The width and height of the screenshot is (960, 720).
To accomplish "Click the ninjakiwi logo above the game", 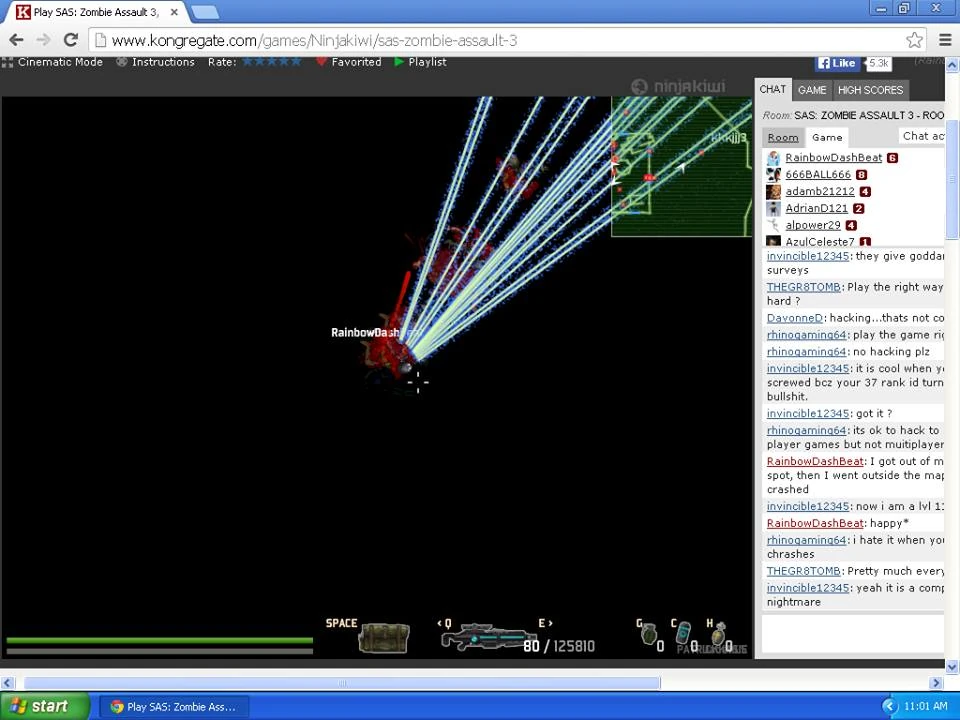I will coord(678,86).
